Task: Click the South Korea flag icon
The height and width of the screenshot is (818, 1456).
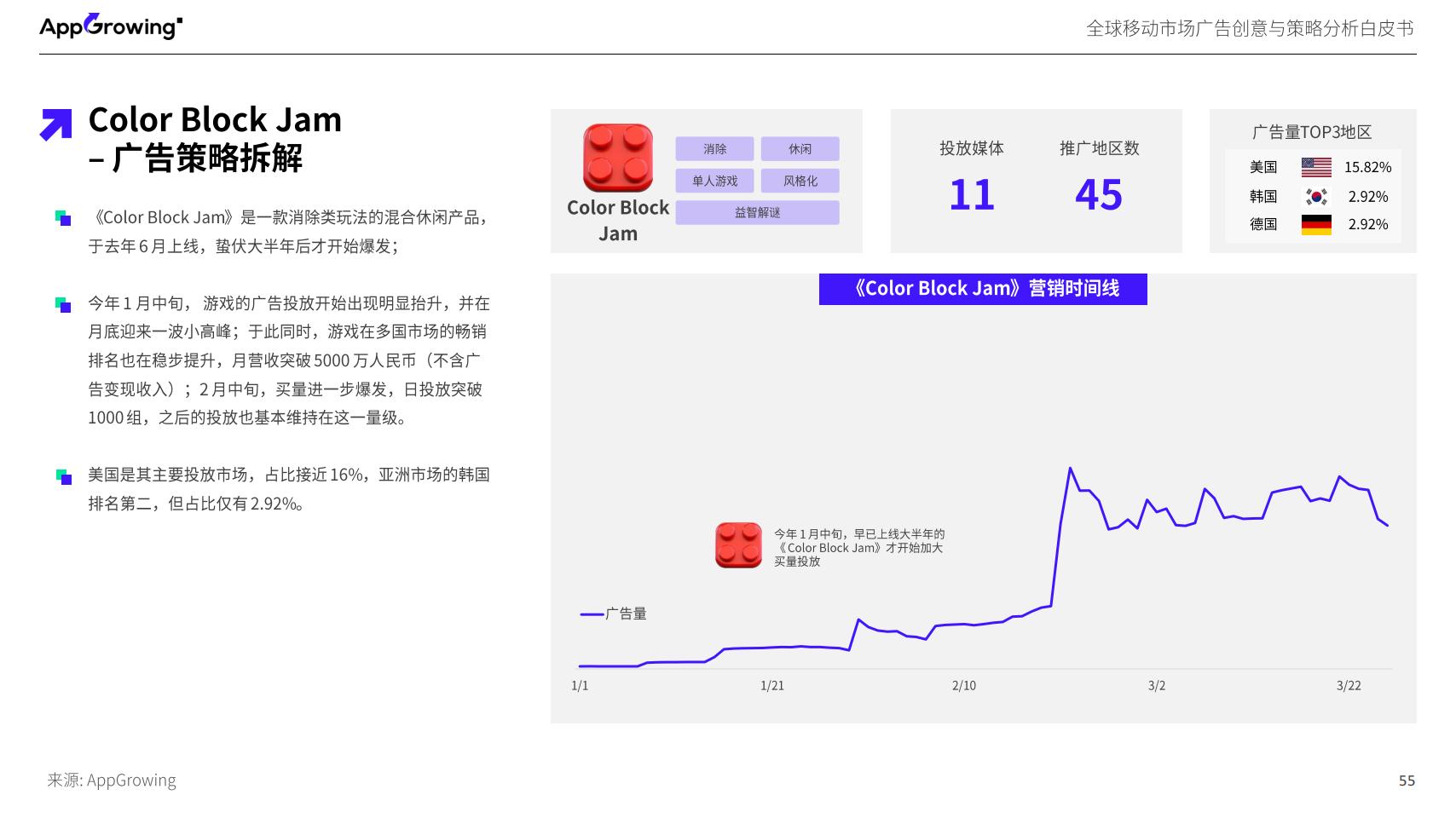Action: 1316,197
